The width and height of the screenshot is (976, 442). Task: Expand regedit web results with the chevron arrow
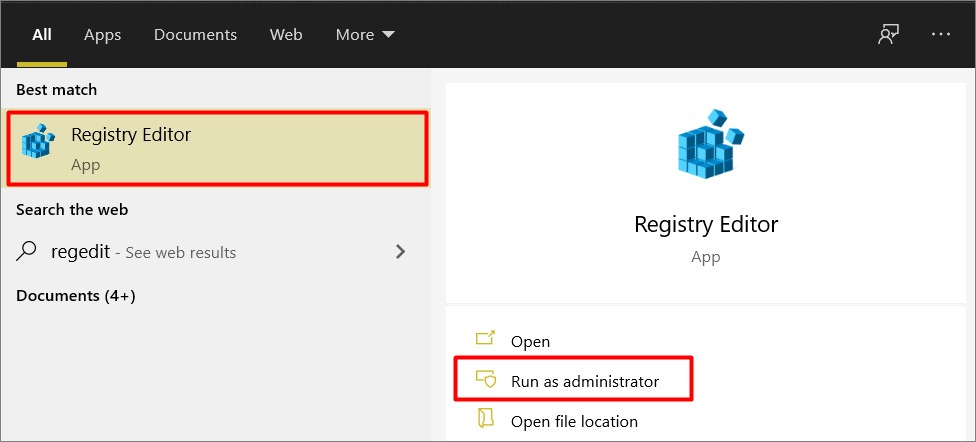[401, 252]
